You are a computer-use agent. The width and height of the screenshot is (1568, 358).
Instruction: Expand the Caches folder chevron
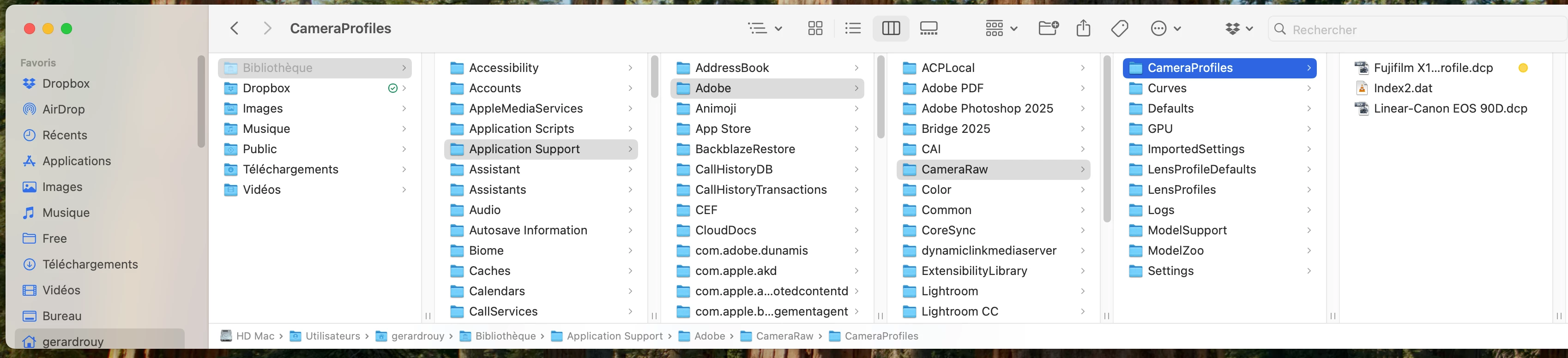pos(630,270)
